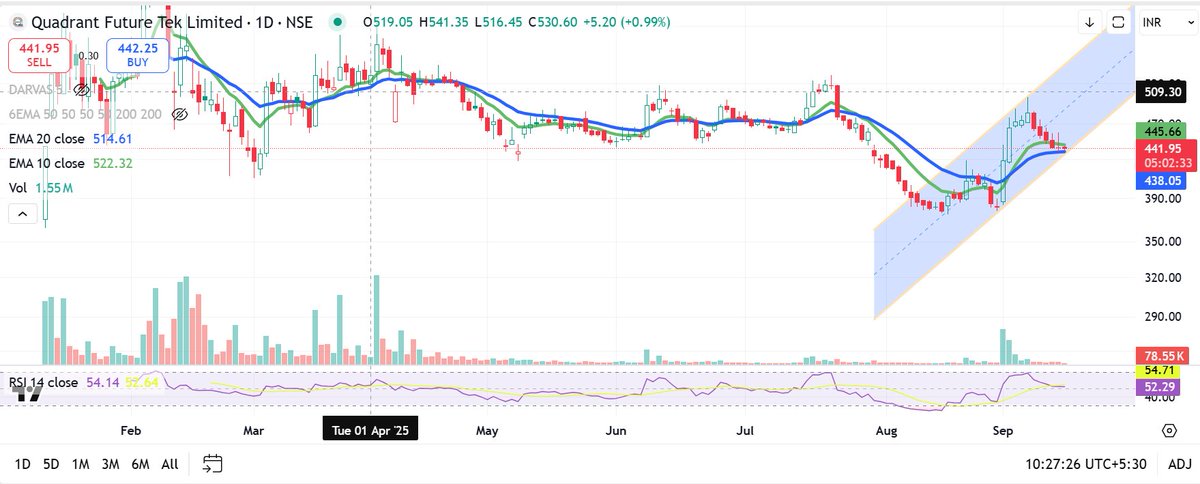This screenshot has height=484, width=1200.
Task: Toggle ADJ adjusted data
Action: (1179, 463)
